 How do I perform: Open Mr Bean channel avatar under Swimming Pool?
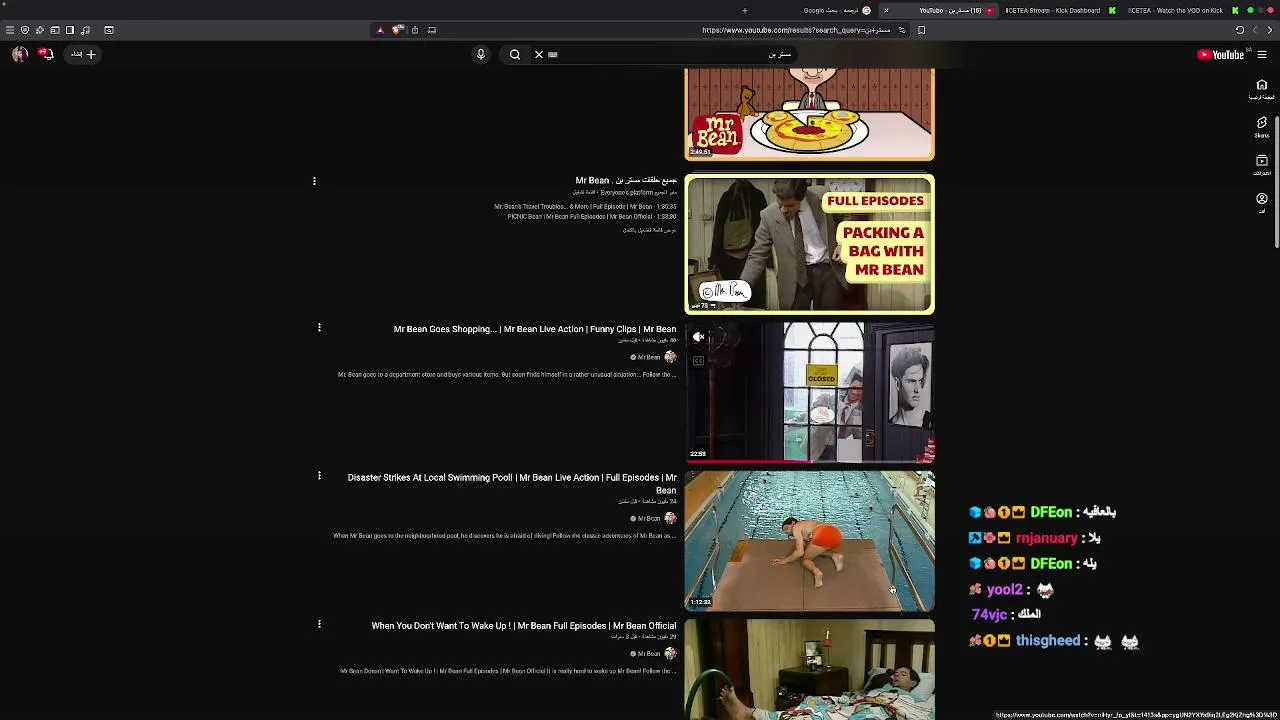click(670, 518)
